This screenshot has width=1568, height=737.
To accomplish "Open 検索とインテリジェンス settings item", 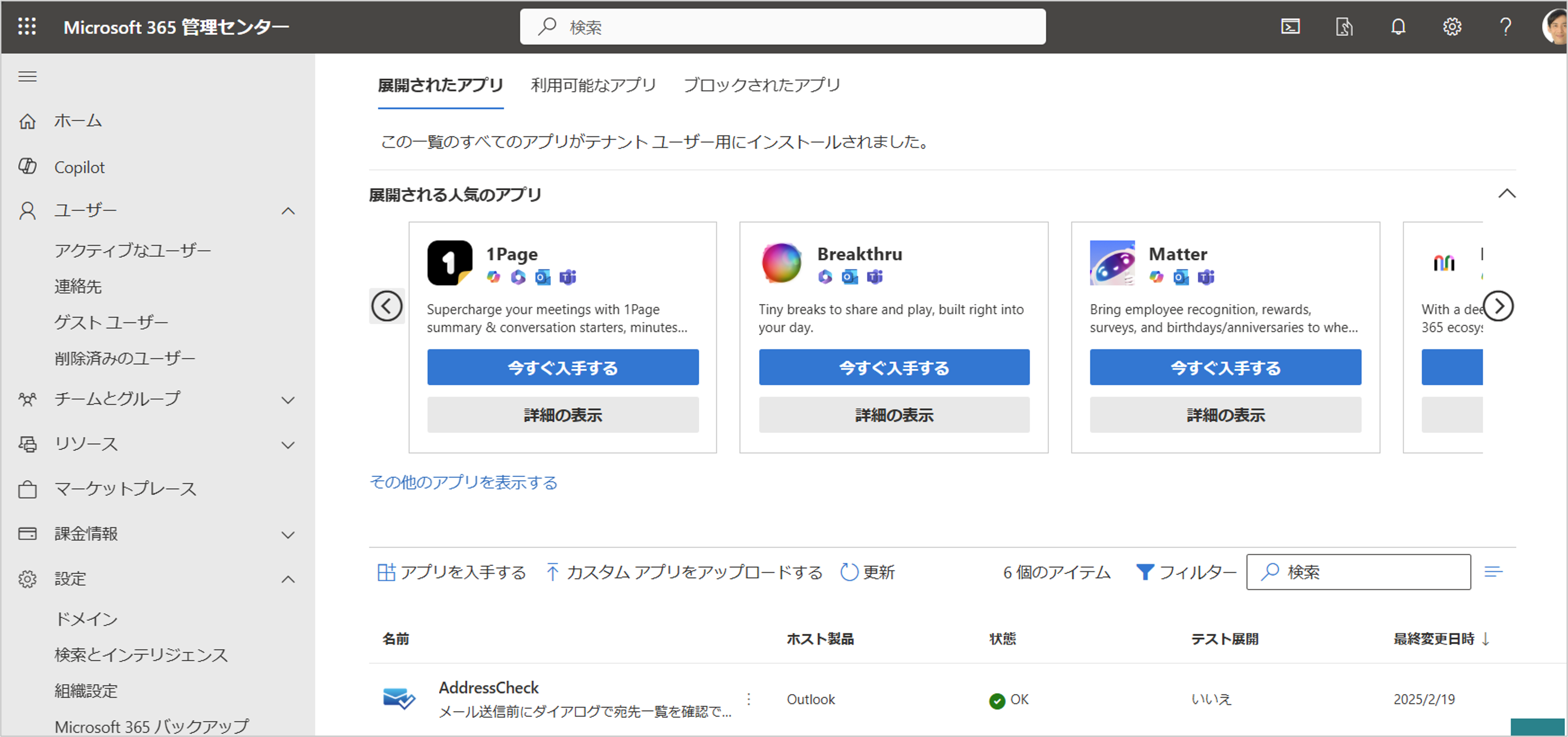I will pos(141,655).
